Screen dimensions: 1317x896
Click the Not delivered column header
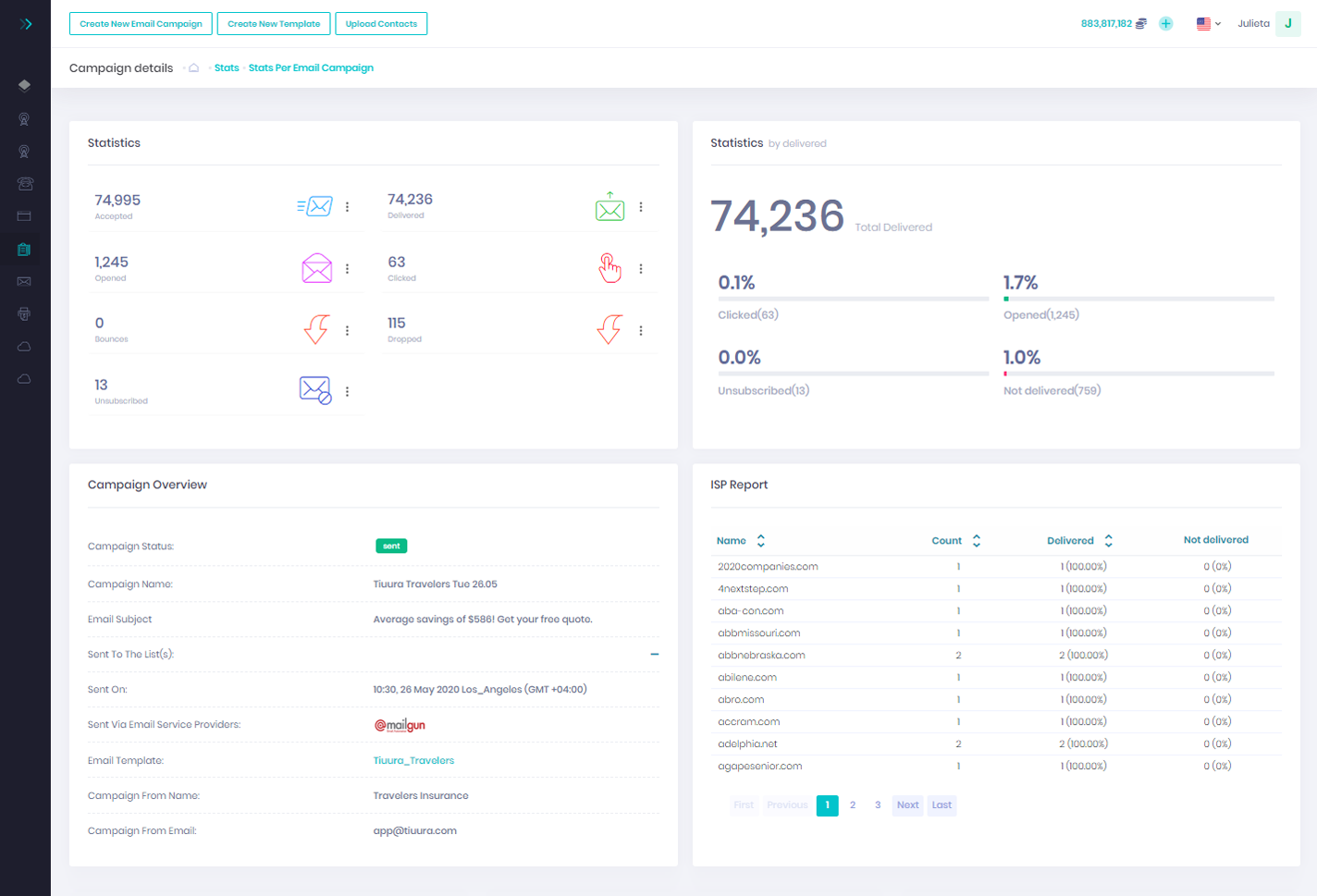[x=1216, y=540]
